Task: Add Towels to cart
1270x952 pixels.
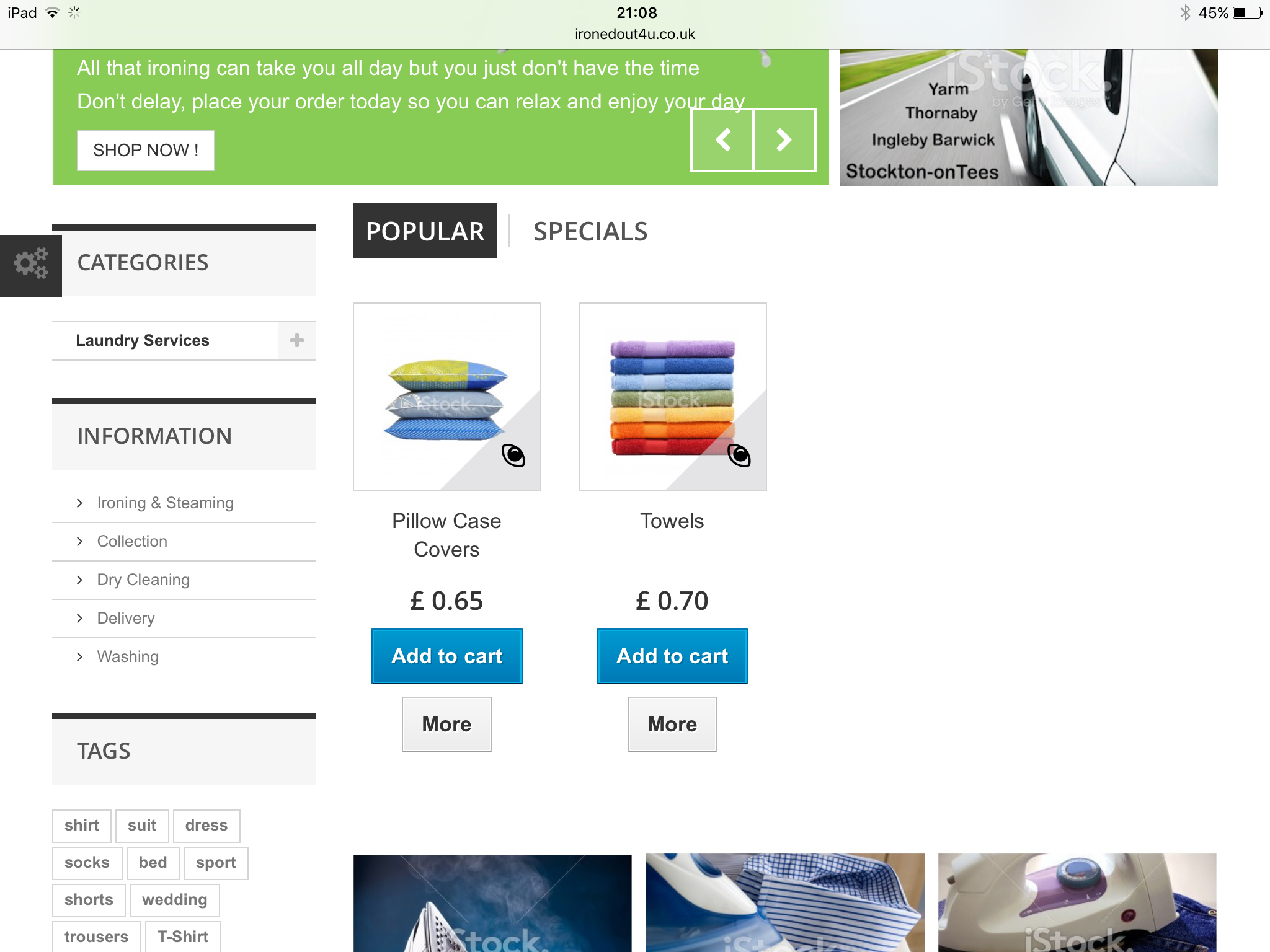Action: tap(672, 656)
